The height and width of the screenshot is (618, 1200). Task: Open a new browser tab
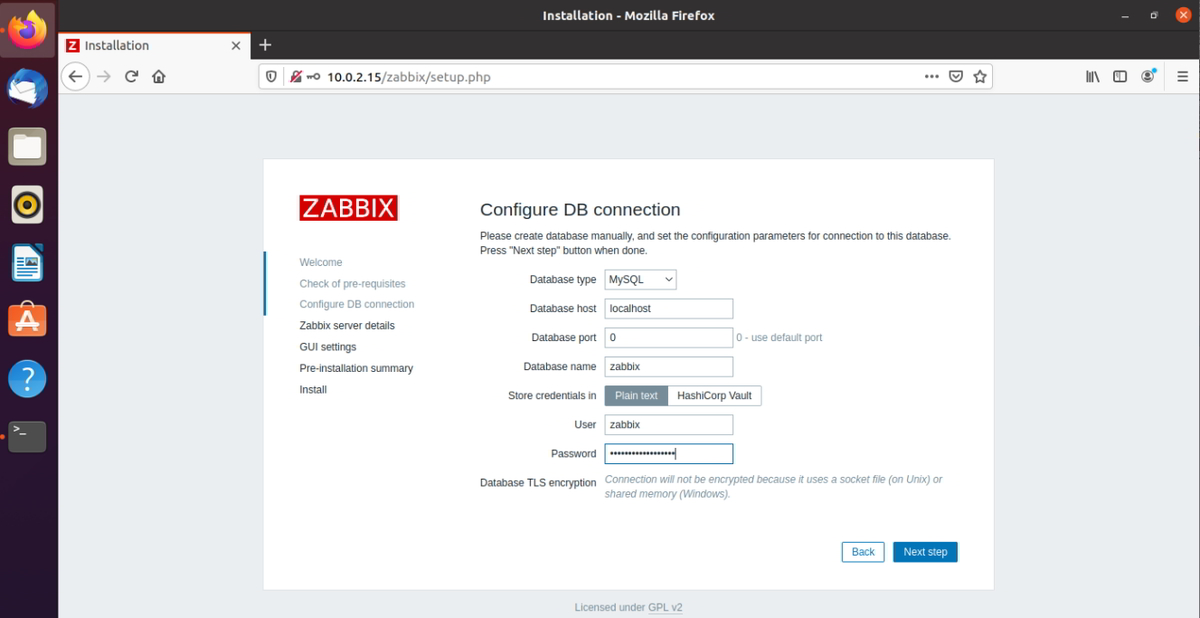point(265,45)
